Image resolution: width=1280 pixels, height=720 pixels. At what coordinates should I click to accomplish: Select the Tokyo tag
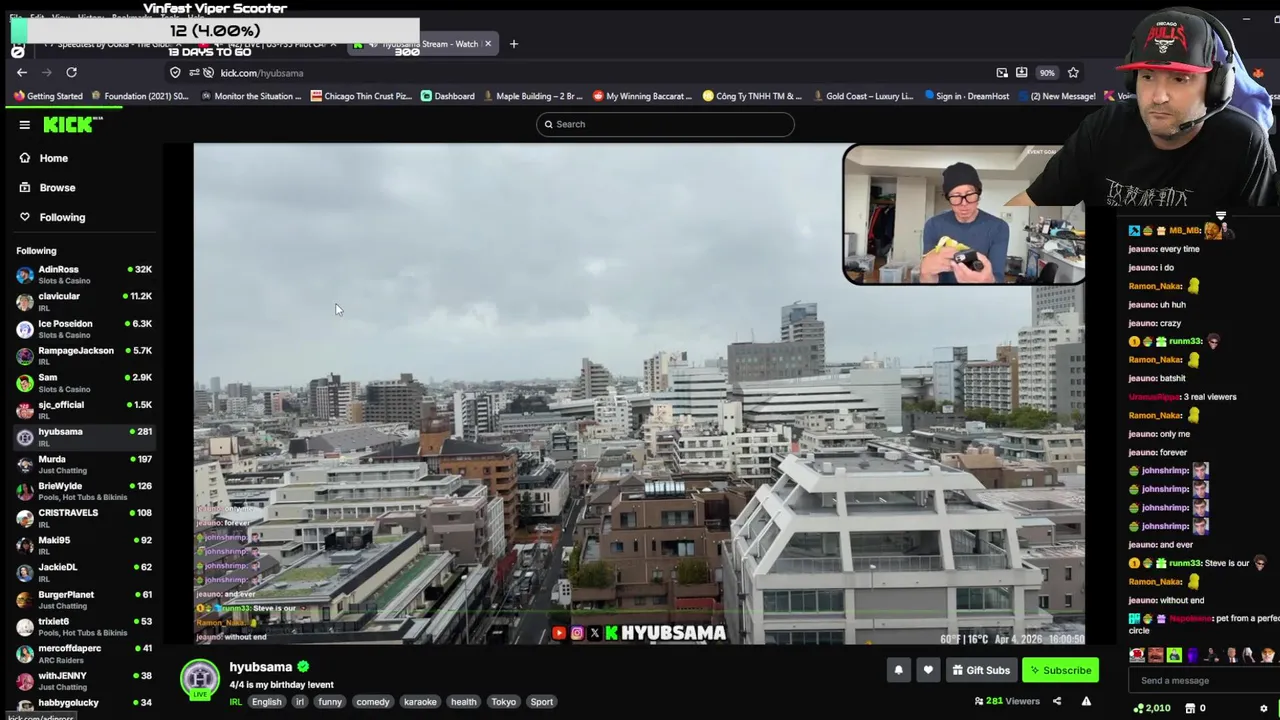point(504,702)
